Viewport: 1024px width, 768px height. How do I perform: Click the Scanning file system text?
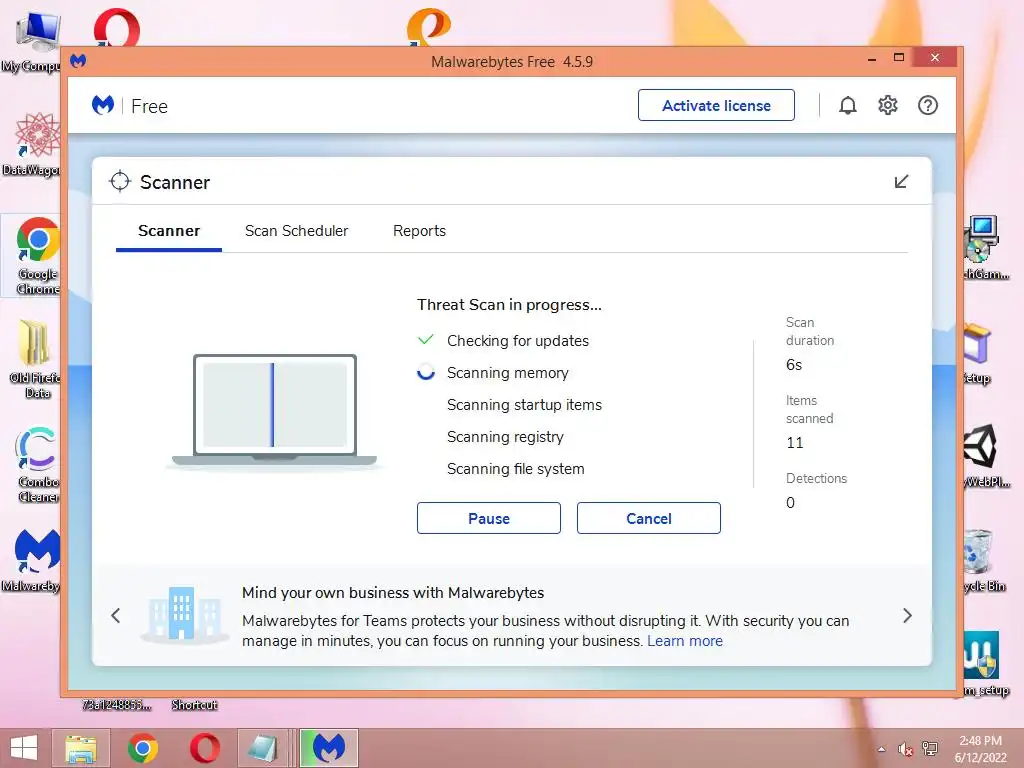[516, 469]
